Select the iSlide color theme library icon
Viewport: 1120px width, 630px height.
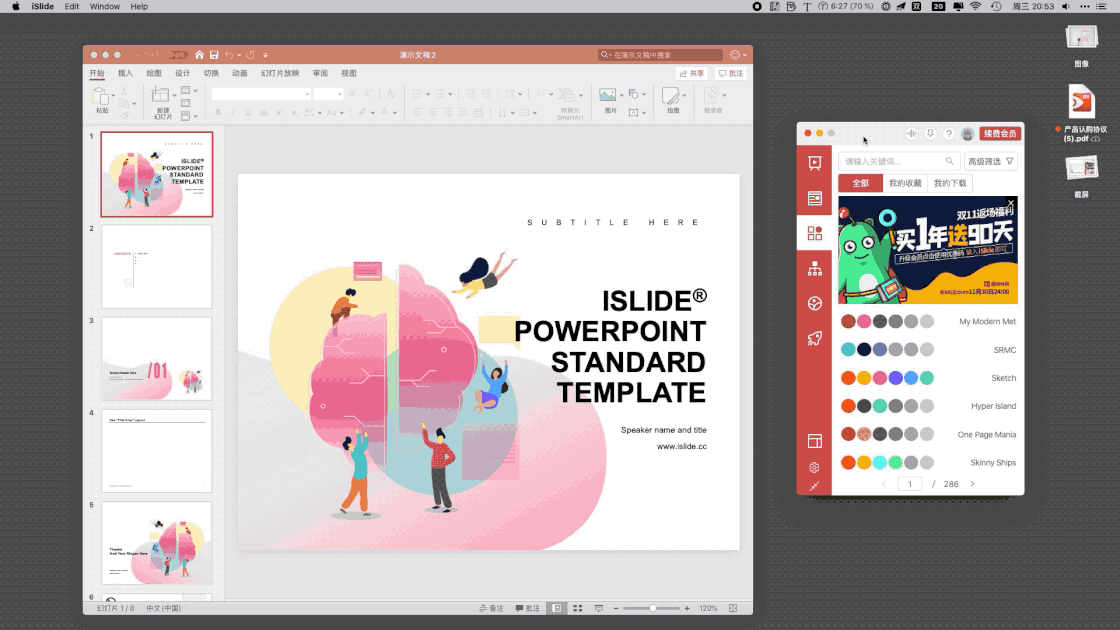click(814, 233)
